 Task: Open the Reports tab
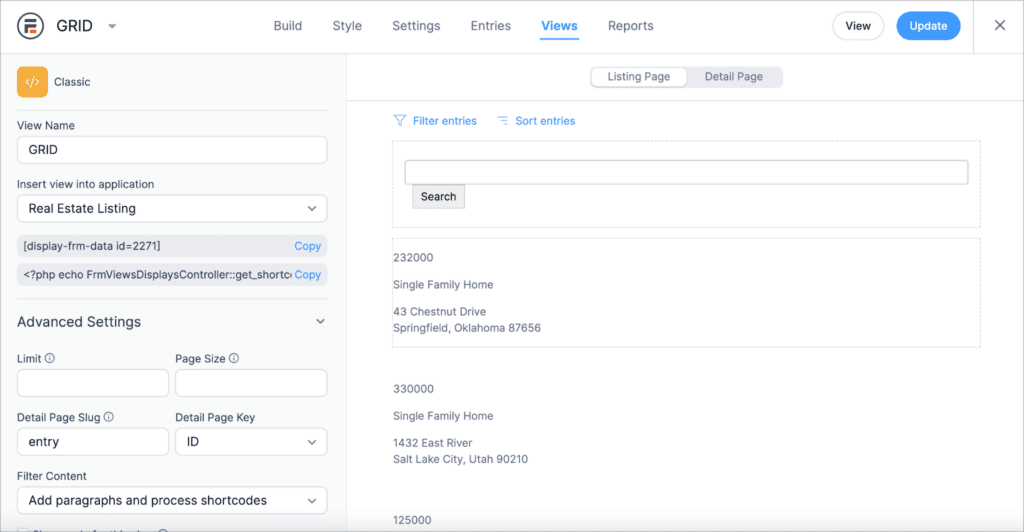coord(630,26)
